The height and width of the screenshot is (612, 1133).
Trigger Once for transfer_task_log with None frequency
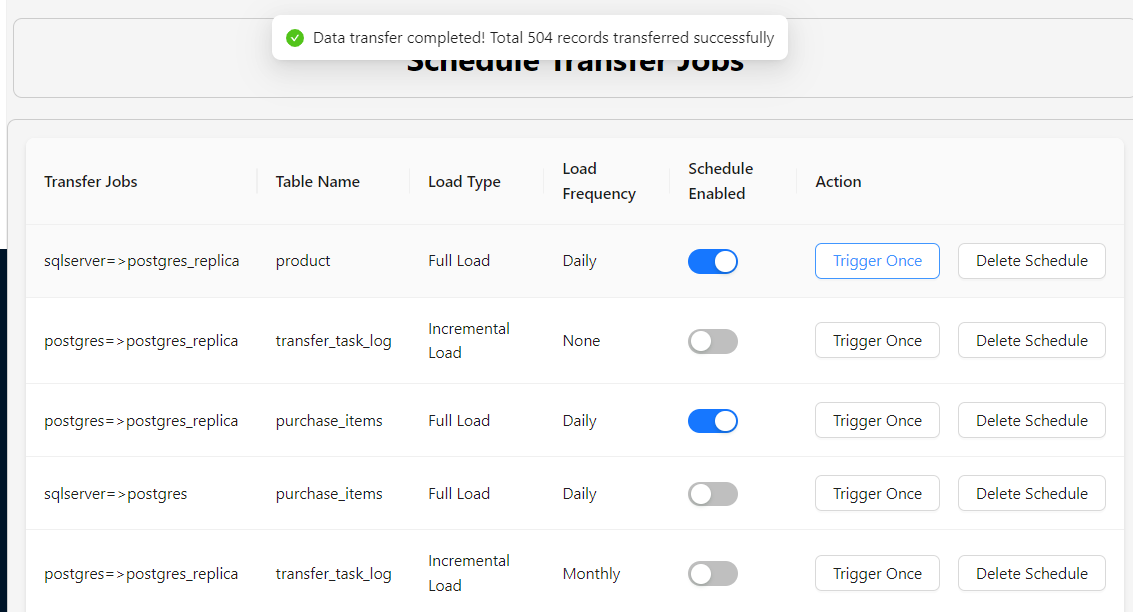pos(877,341)
